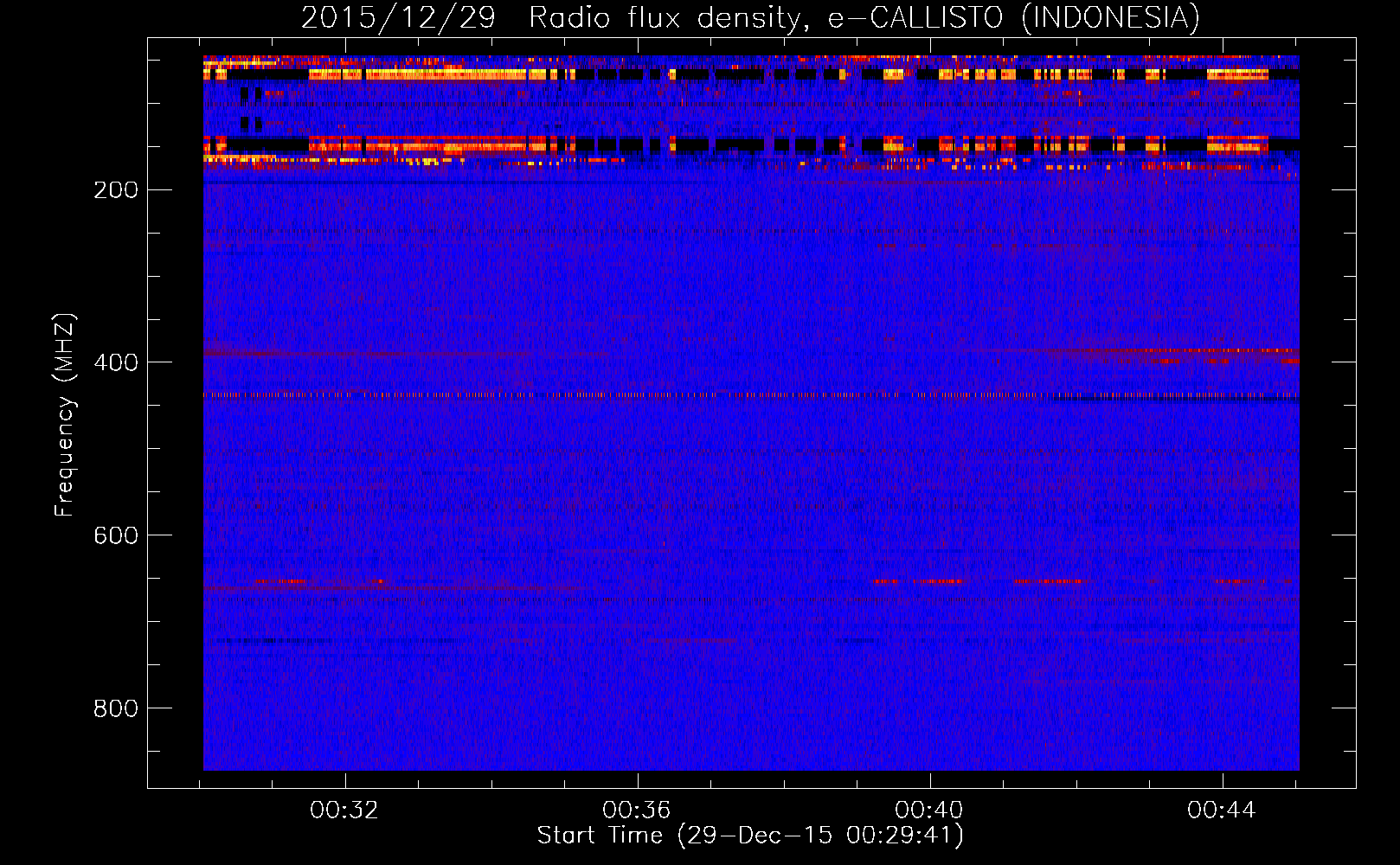The width and height of the screenshot is (1400, 865).
Task: Click the 600 frequency tick label
Action: coord(116,535)
